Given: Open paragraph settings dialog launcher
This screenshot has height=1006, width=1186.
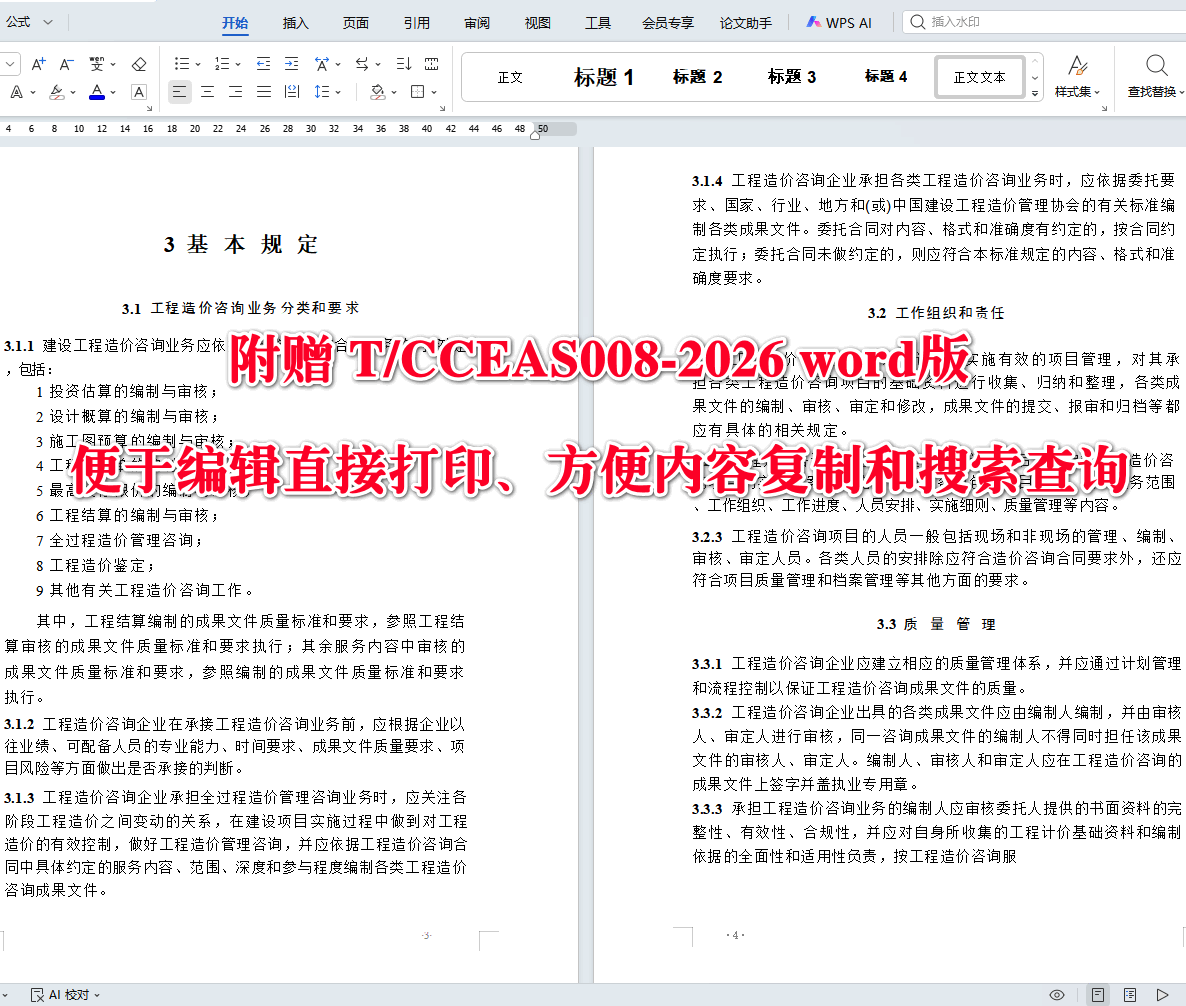Looking at the screenshot, I should 442,108.
